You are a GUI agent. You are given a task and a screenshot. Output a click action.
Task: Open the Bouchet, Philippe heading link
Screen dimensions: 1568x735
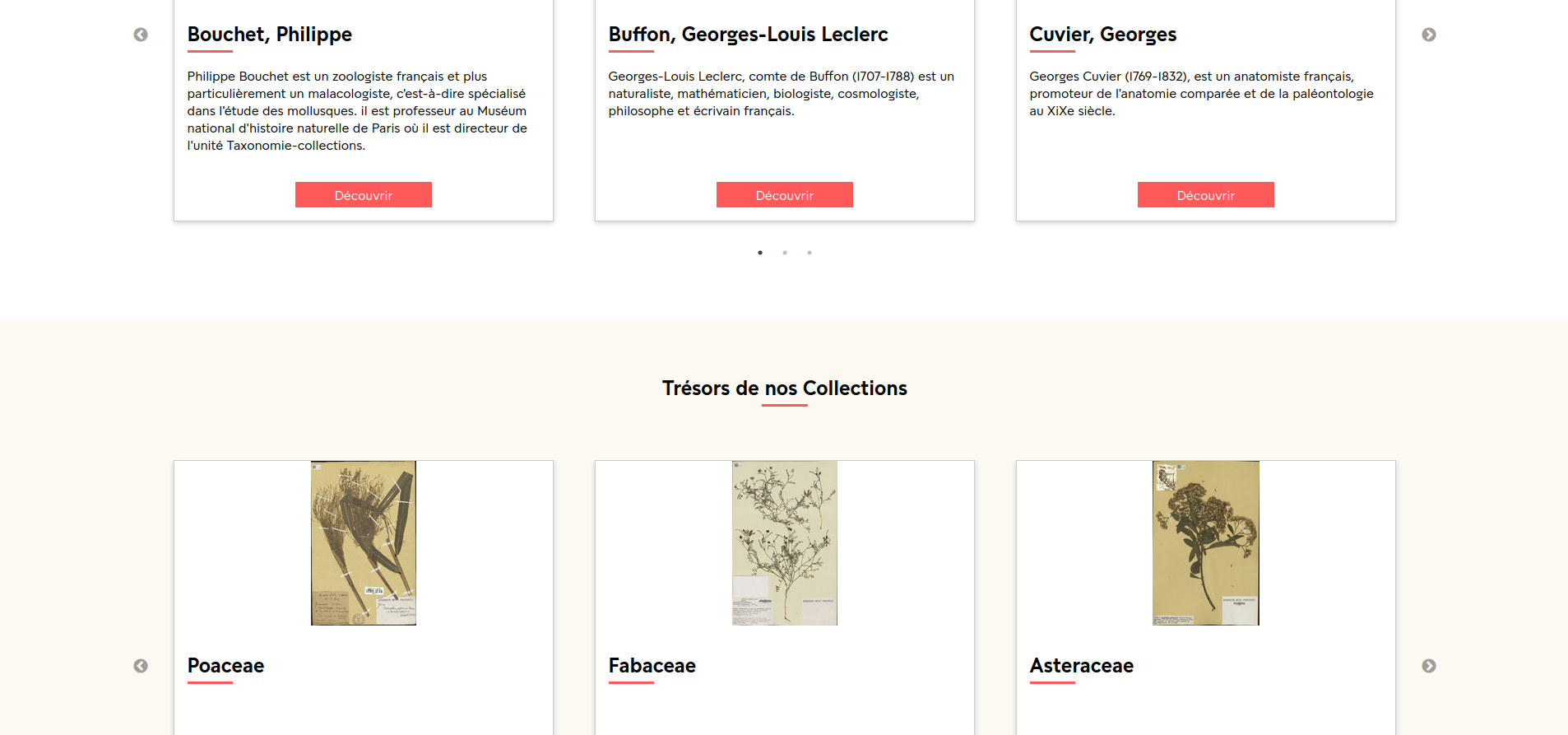pyautogui.click(x=269, y=35)
